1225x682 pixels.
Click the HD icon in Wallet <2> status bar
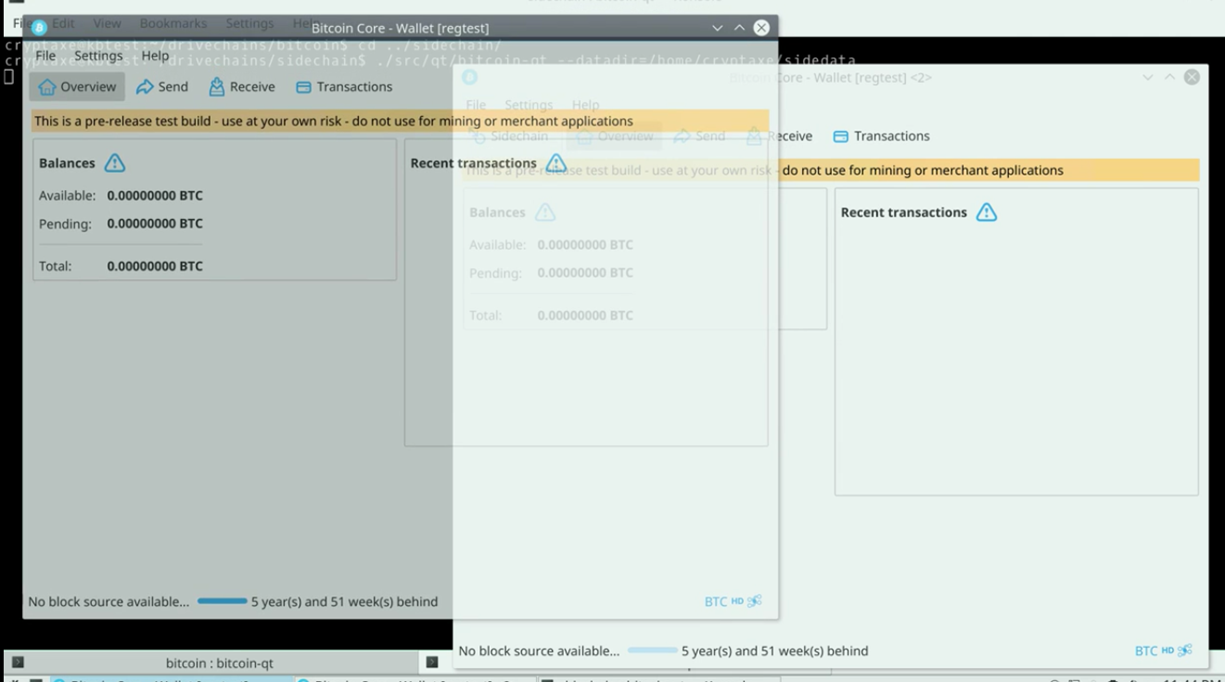pos(1167,650)
